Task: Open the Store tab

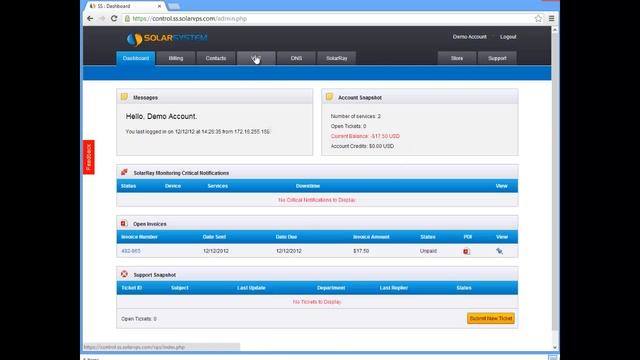Action: point(457,58)
